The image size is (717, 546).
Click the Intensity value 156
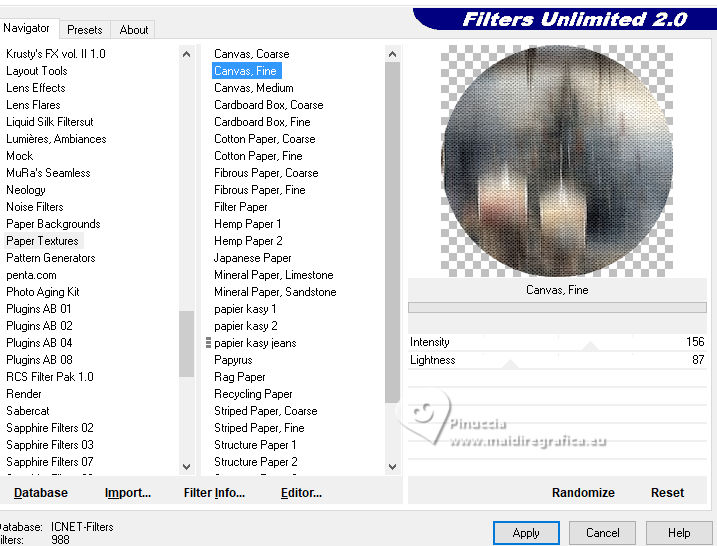[695, 342]
